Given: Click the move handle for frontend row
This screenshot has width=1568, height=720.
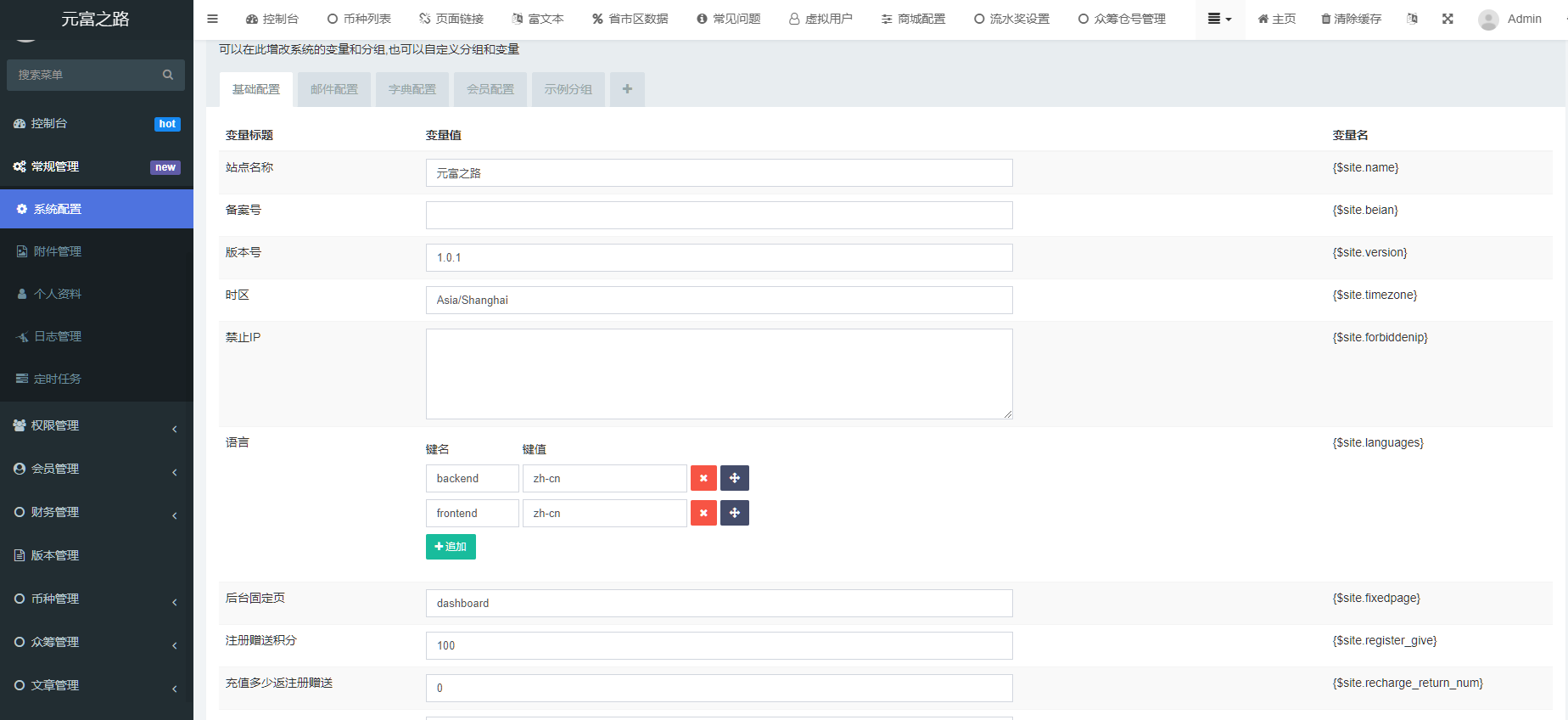Looking at the screenshot, I should coord(734,513).
